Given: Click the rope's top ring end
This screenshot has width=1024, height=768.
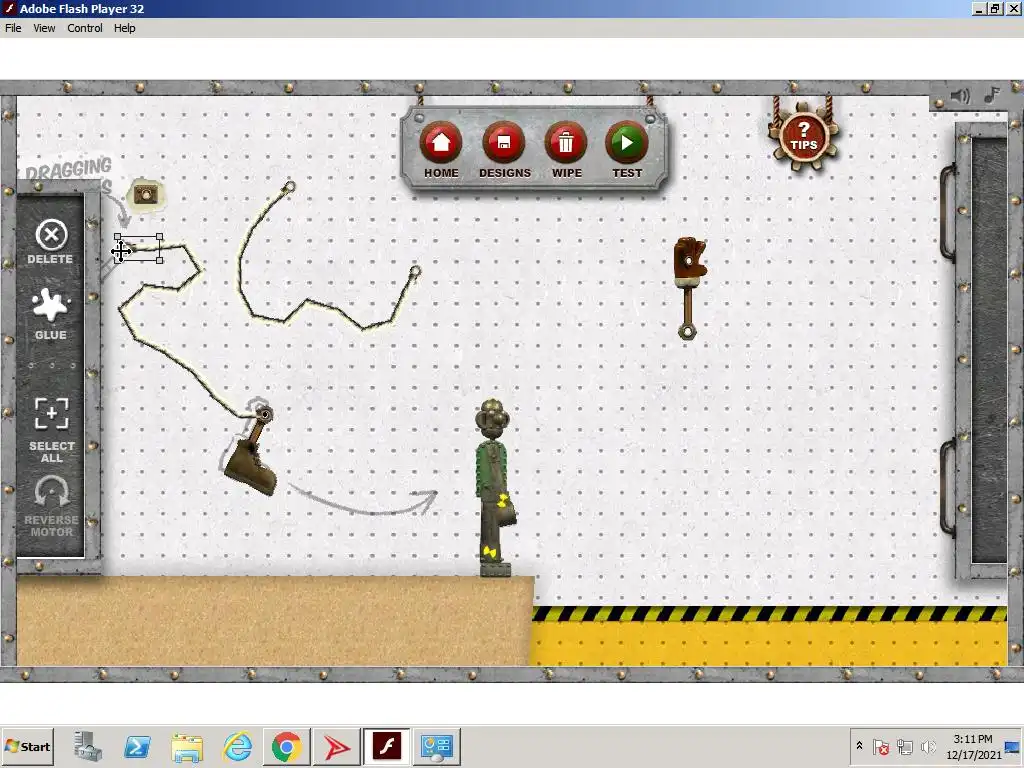Looking at the screenshot, I should pos(289,187).
